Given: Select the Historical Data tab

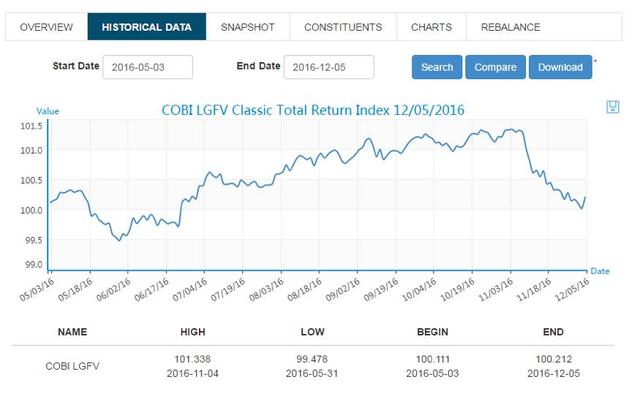Looking at the screenshot, I should point(147,27).
